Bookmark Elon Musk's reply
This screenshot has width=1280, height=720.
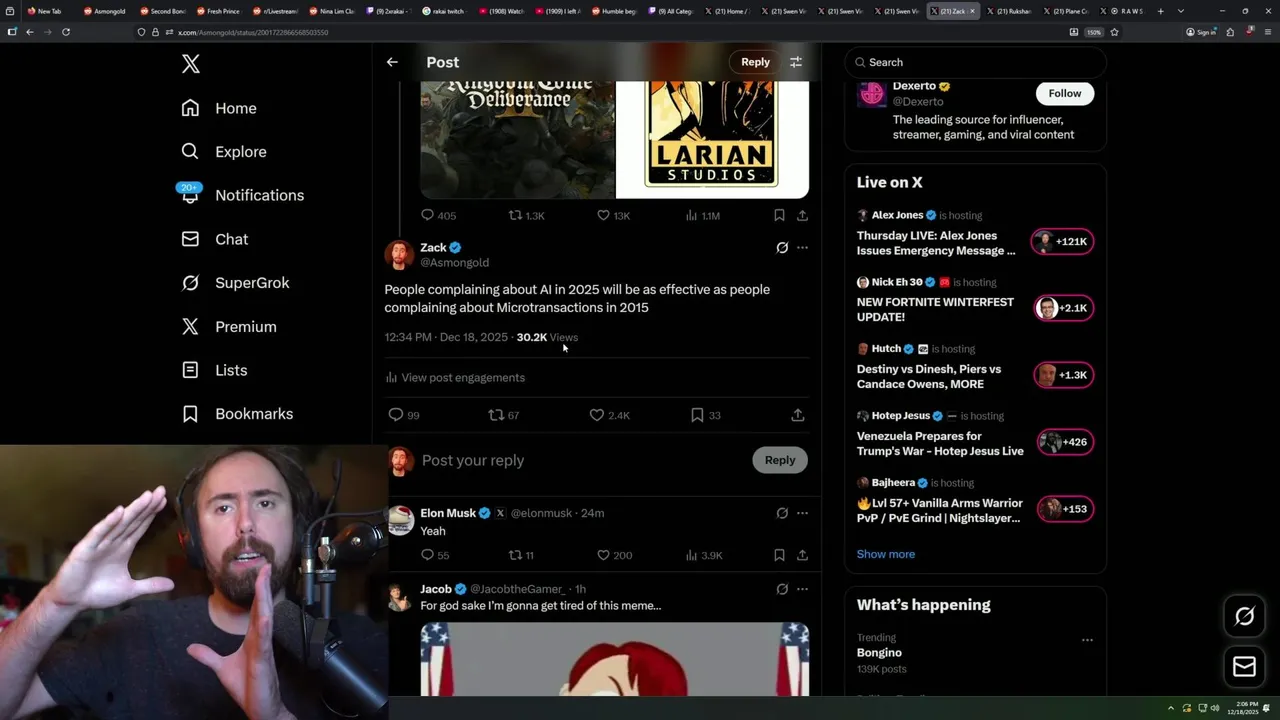(x=779, y=555)
